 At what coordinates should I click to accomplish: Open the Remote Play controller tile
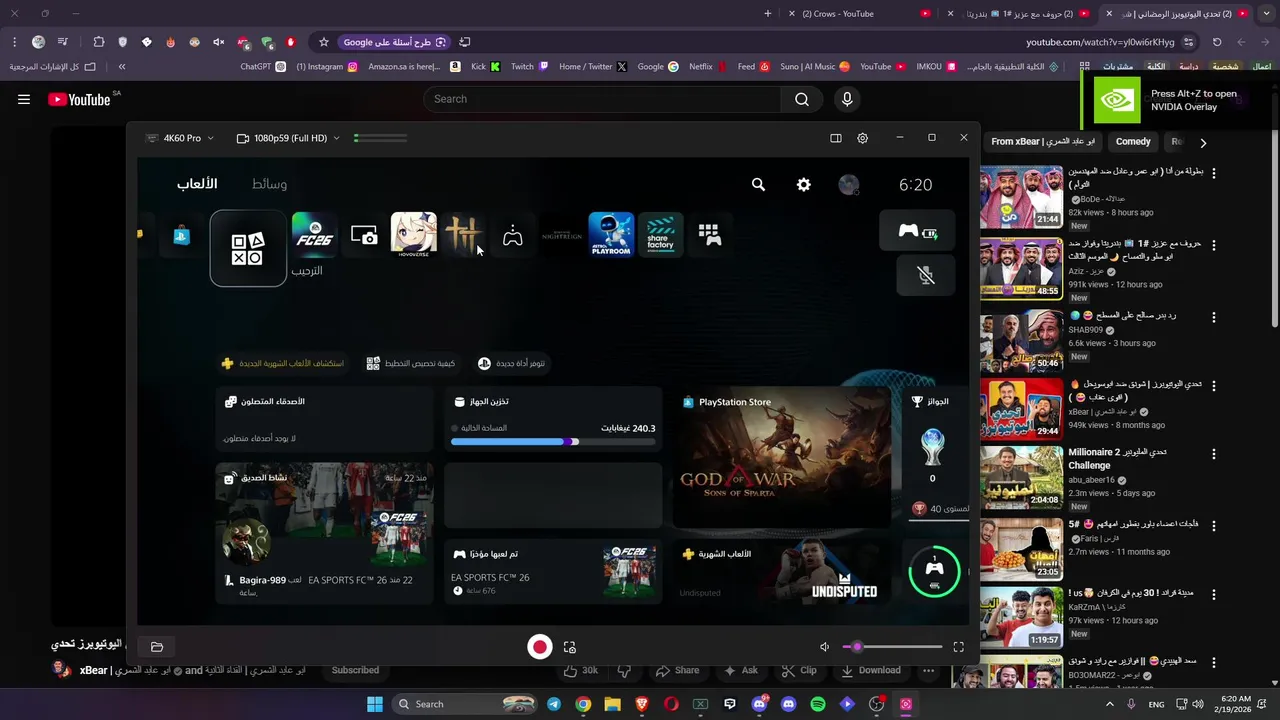[x=512, y=235]
